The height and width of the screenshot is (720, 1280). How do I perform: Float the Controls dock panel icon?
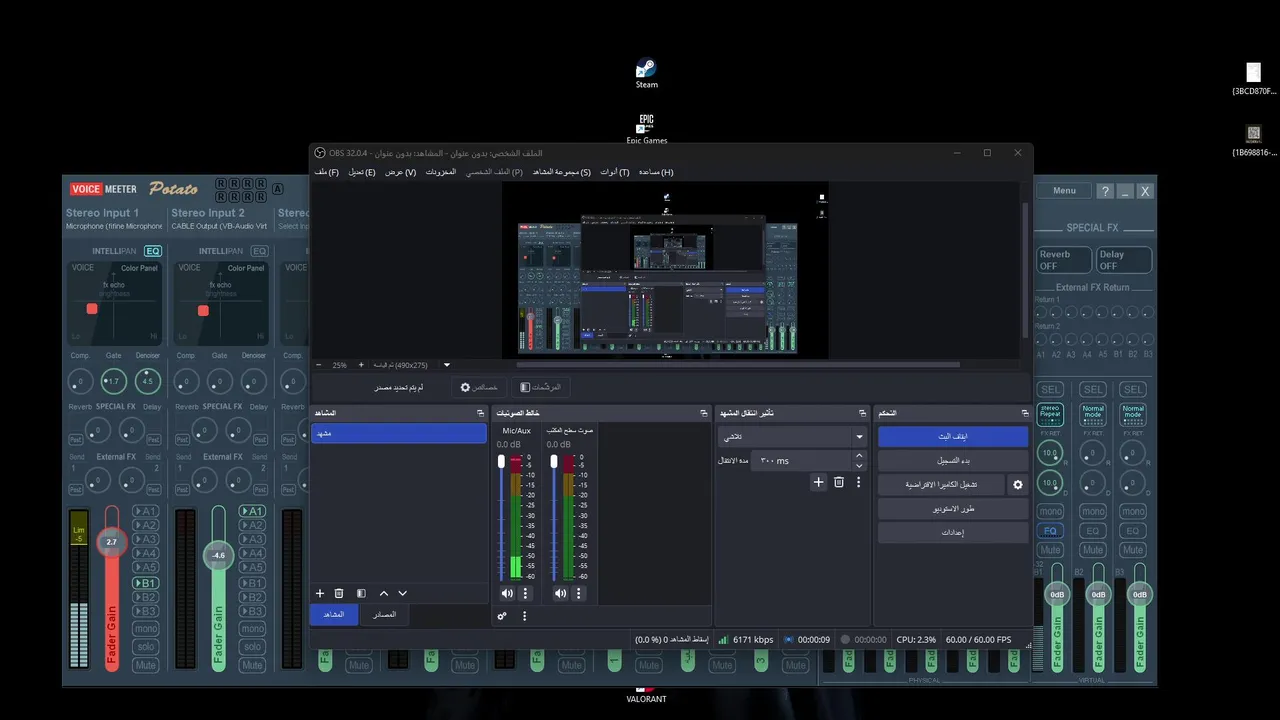(1024, 413)
